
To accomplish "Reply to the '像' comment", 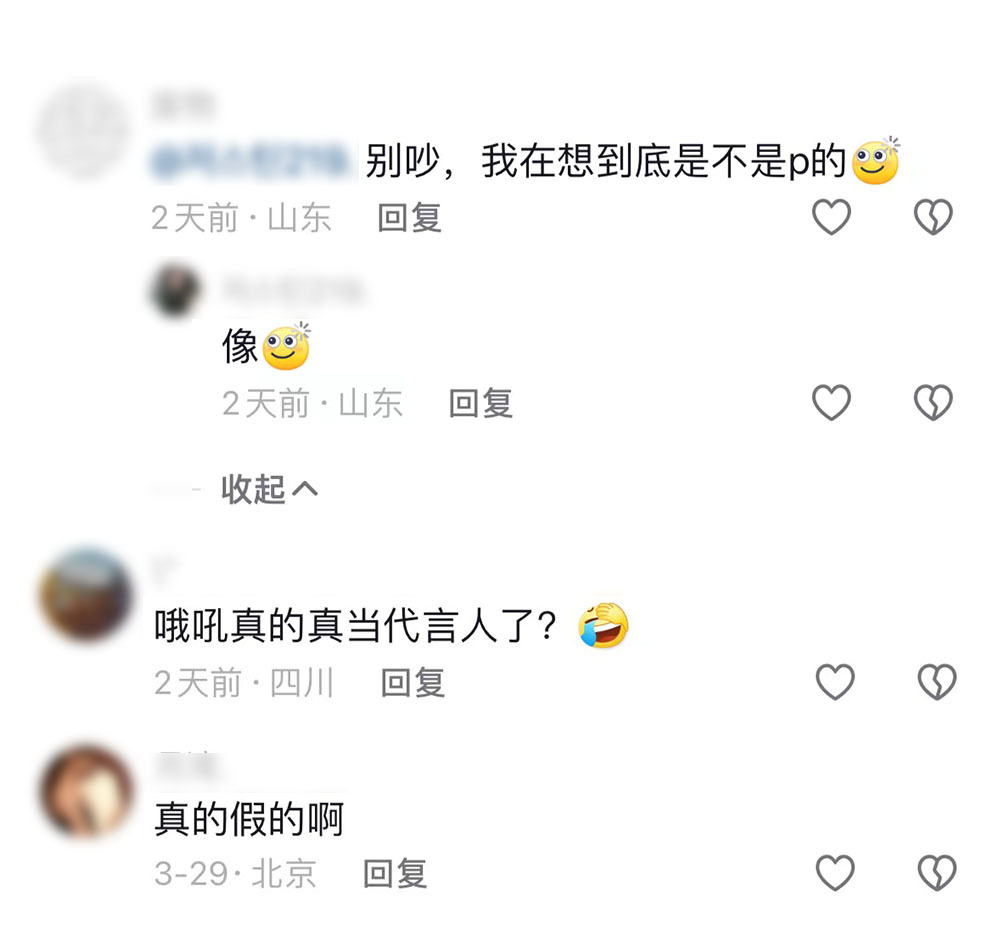I will pos(480,404).
